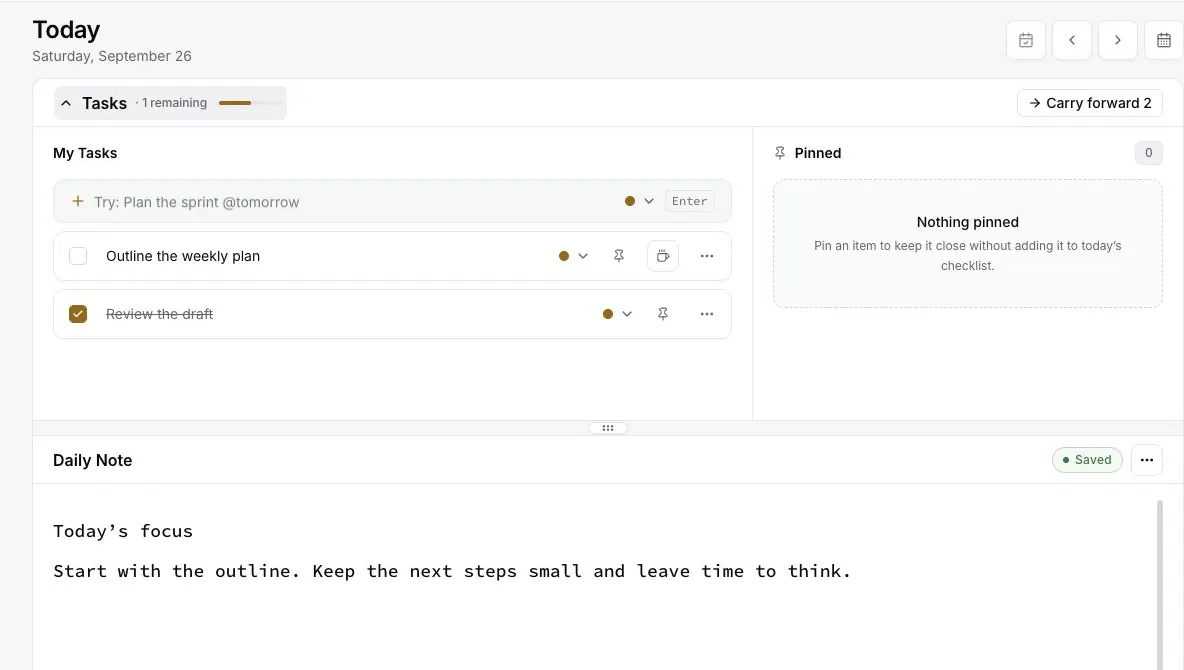
Task: Go to the previous day arrow
Action: pyautogui.click(x=1071, y=40)
